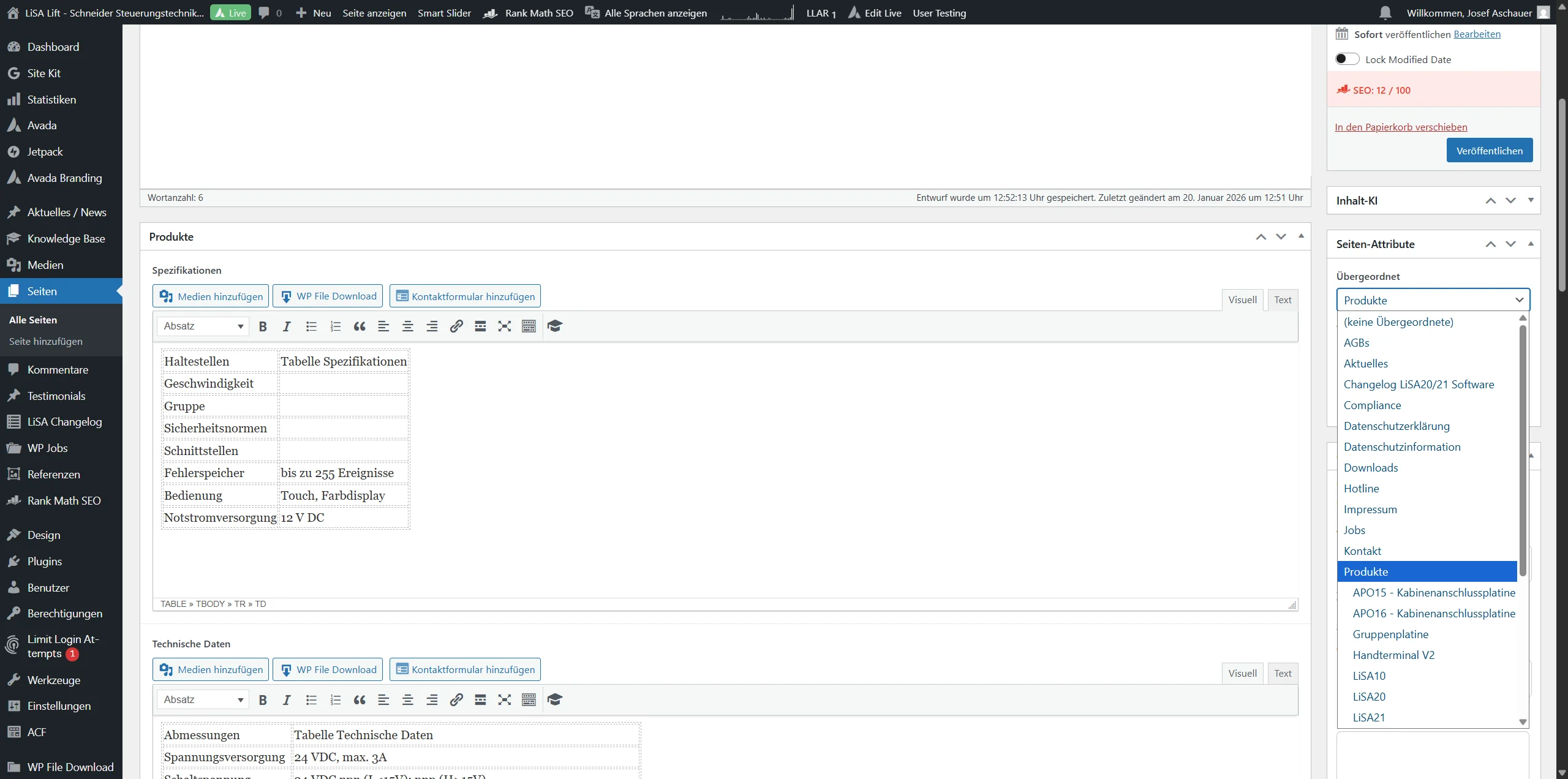Viewport: 1568px width, 779px height.
Task: Enable the Lock Modified Date switch
Action: pyautogui.click(x=1347, y=59)
